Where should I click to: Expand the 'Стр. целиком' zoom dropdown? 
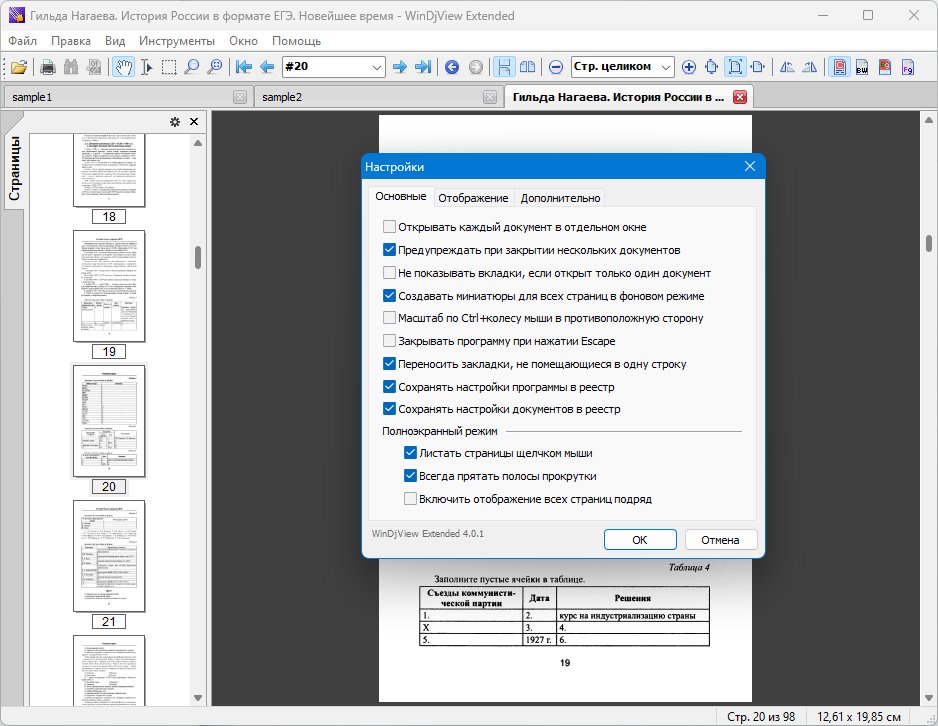[666, 67]
